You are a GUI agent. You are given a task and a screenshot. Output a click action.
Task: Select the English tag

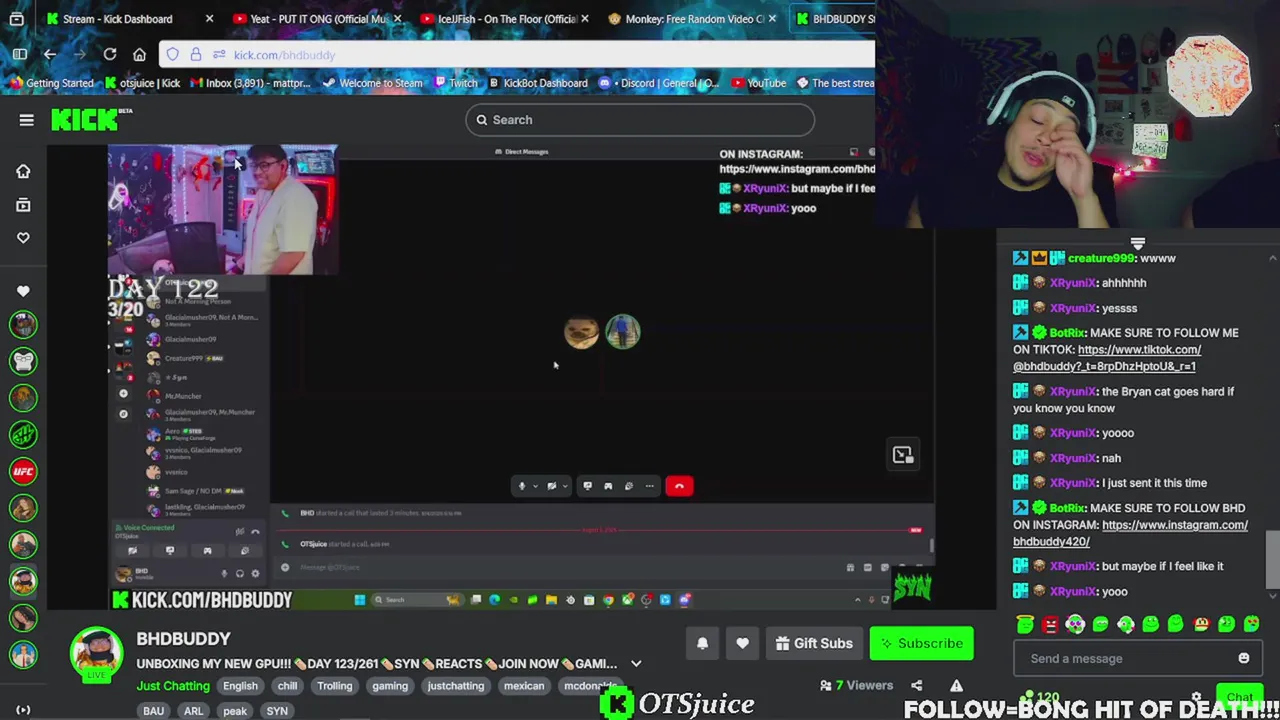click(240, 686)
